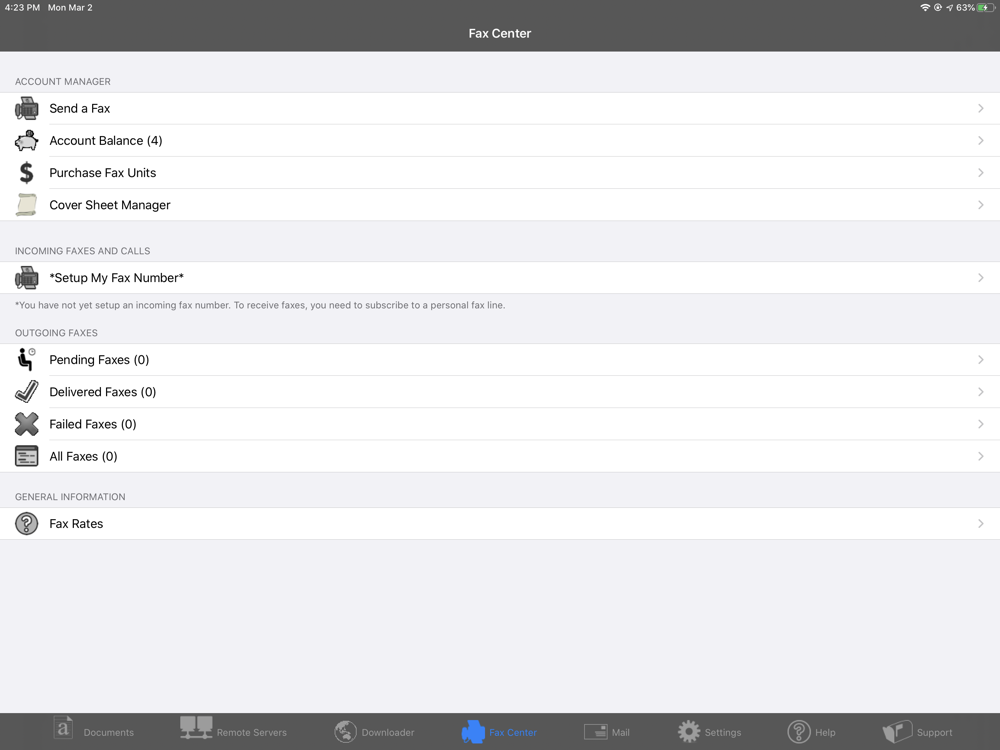The width and height of the screenshot is (1000, 750).
Task: Click the fax icon beside Setup My Fax Number
Action: [26, 277]
